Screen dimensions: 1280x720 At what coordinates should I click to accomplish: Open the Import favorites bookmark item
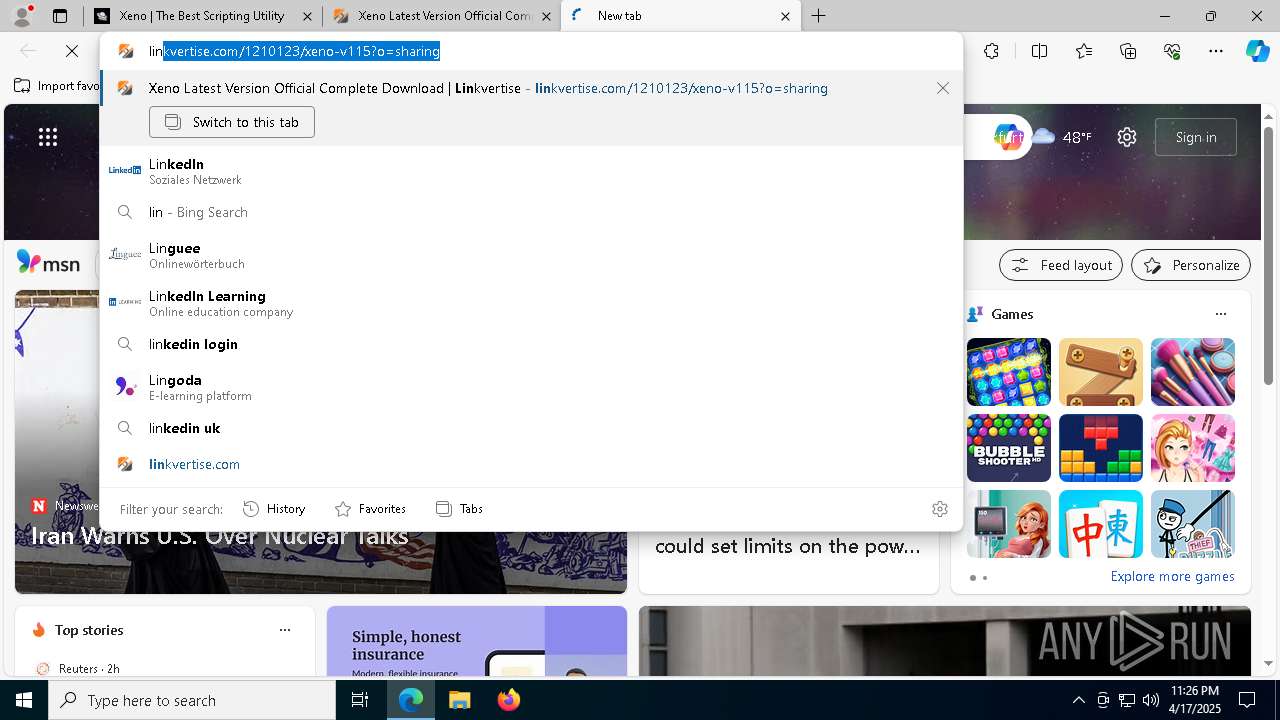coord(57,86)
